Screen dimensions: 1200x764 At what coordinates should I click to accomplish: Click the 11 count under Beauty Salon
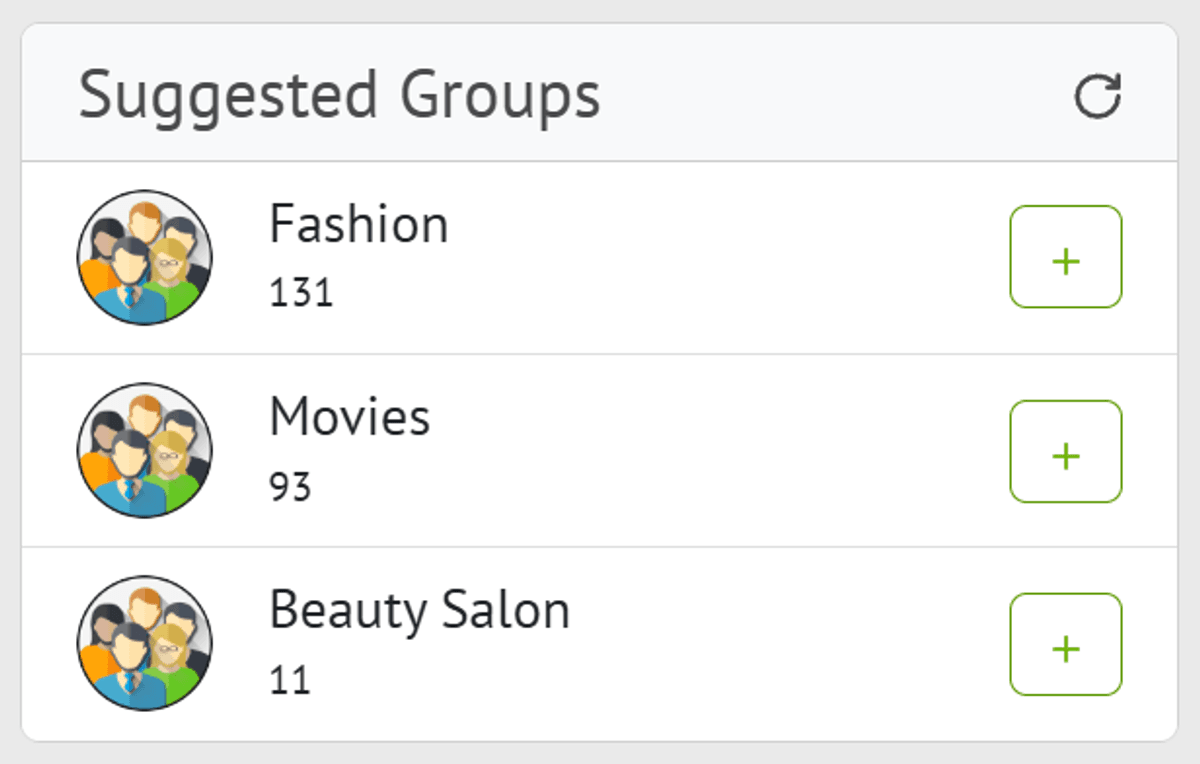click(x=290, y=680)
